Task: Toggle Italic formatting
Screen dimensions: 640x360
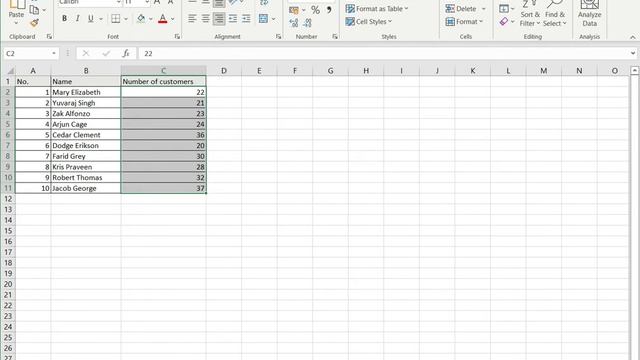Action: (78, 19)
